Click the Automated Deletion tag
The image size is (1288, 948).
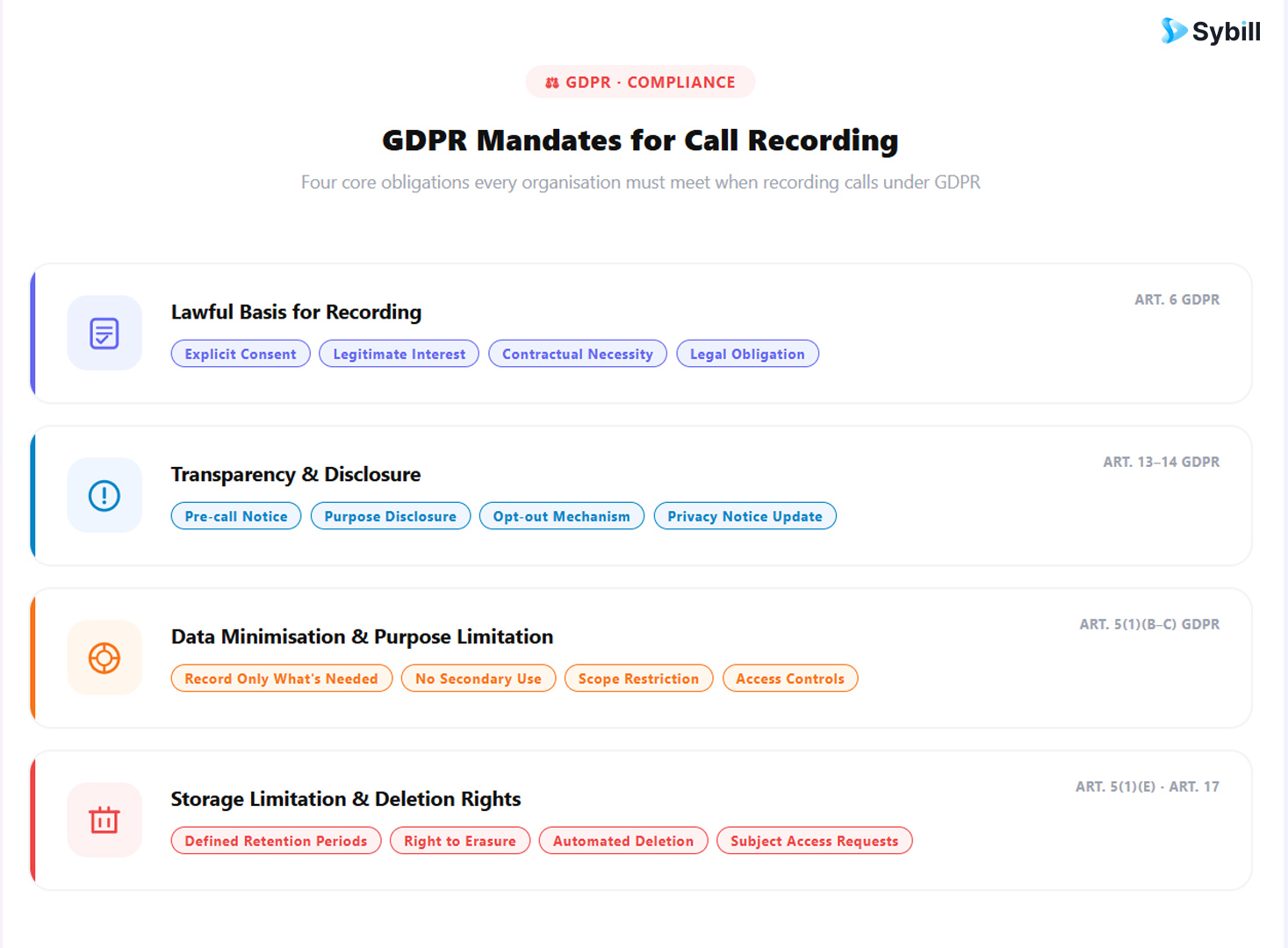[623, 841]
